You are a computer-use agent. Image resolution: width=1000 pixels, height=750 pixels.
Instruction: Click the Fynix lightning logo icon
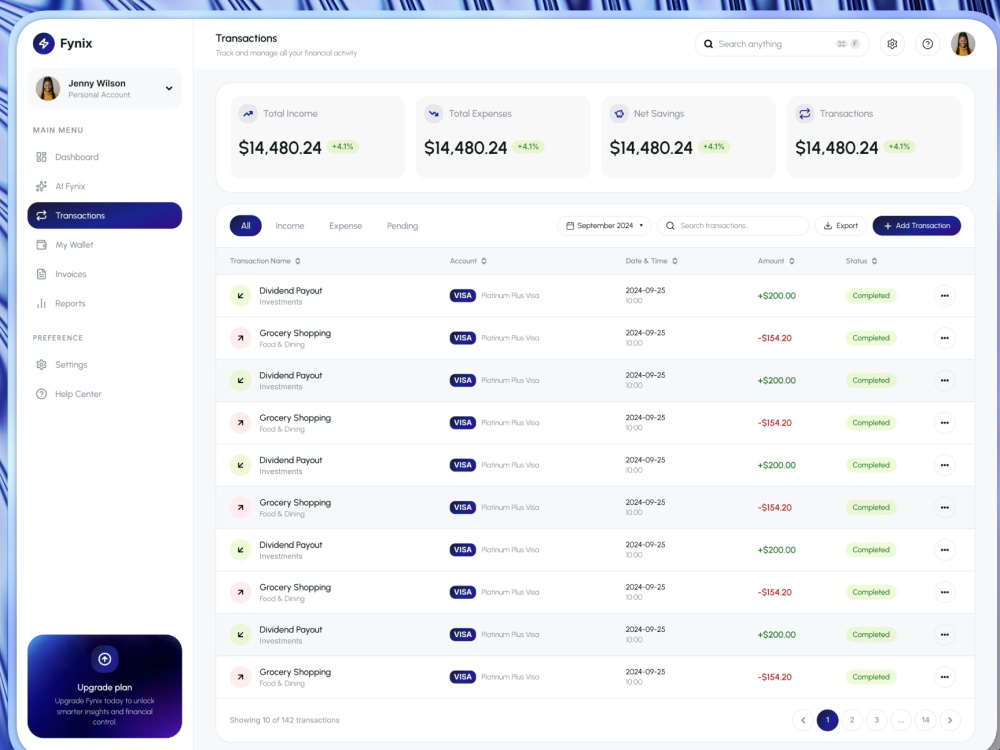[43, 43]
